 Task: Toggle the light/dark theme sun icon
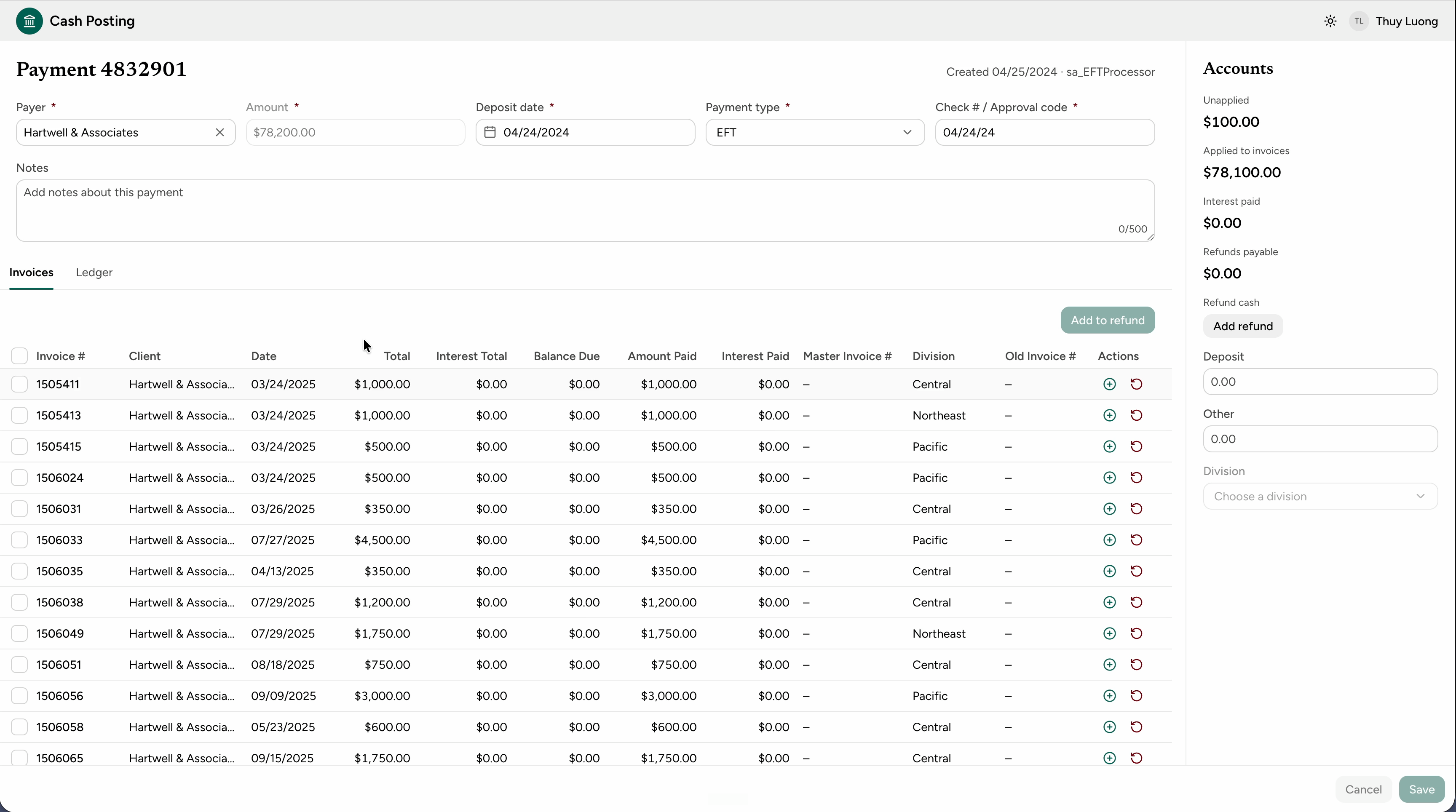(x=1330, y=21)
